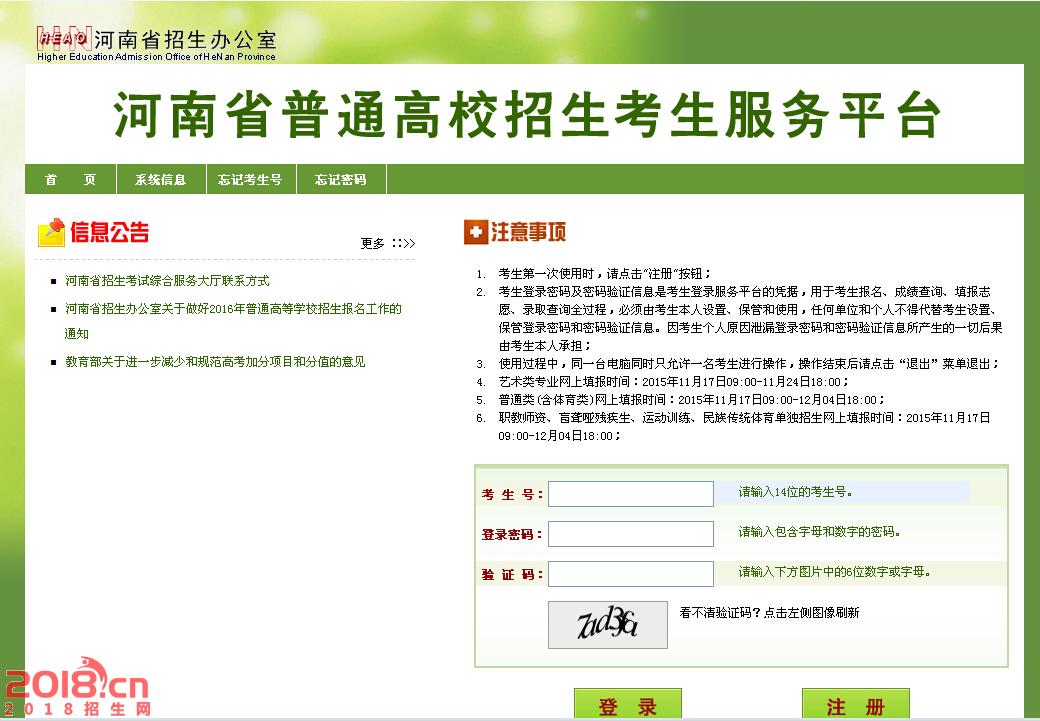Open the 2016年普通高等学校招生报名工作 notice
Image resolution: width=1040 pixels, height=721 pixels.
pyautogui.click(x=233, y=309)
